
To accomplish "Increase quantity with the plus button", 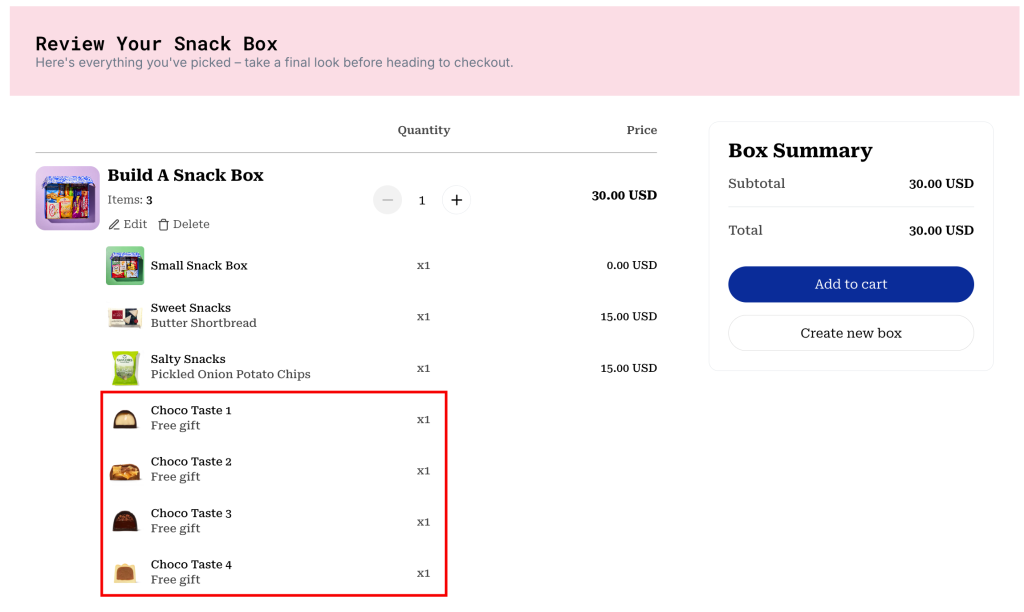I will tap(456, 200).
